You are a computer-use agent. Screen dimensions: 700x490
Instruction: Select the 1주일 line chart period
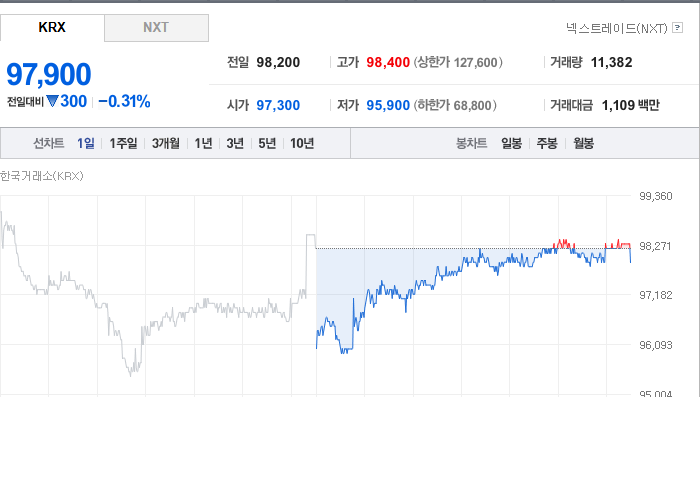(123, 143)
